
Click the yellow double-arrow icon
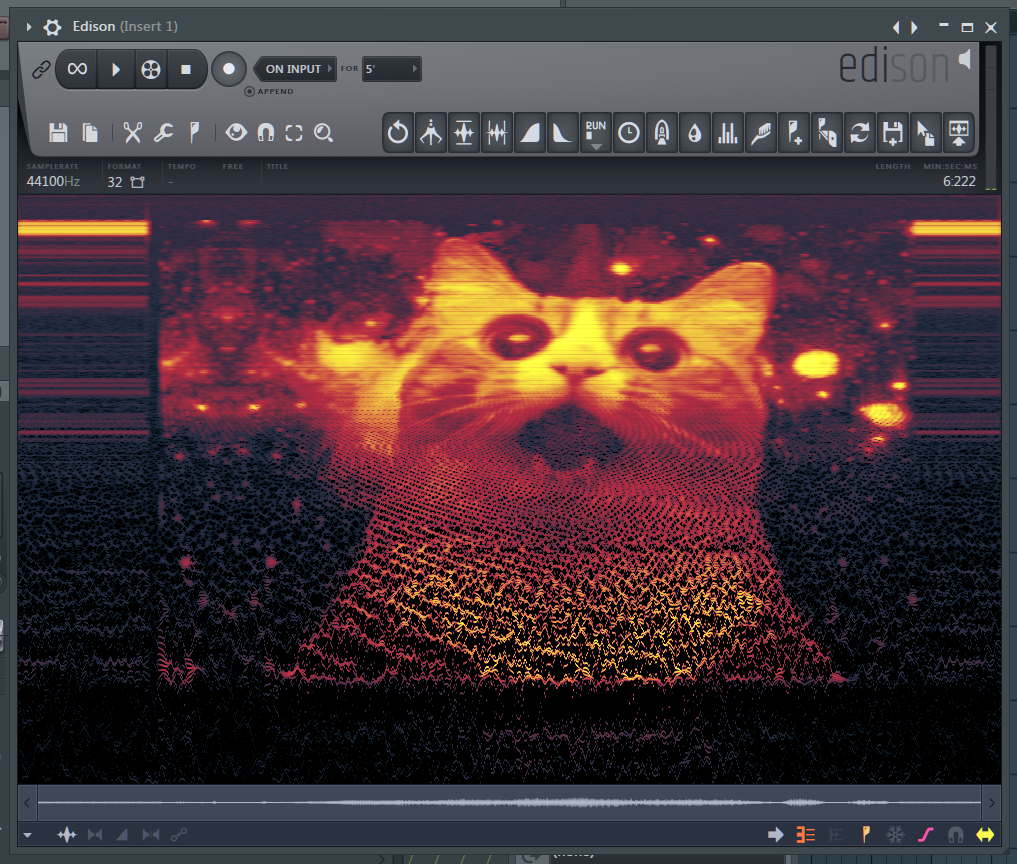[985, 835]
